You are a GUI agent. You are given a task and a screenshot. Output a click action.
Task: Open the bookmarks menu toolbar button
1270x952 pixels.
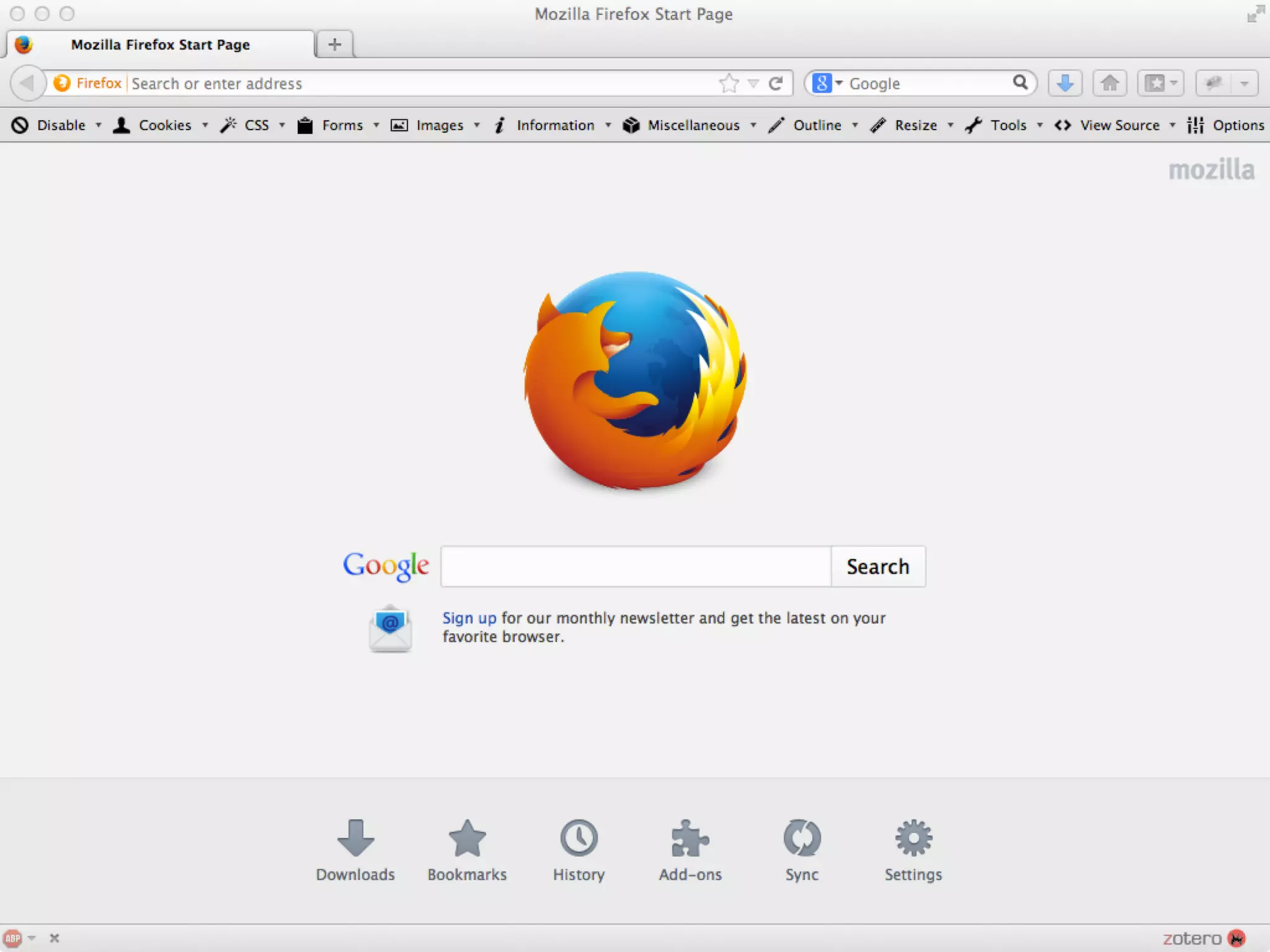tap(1160, 83)
